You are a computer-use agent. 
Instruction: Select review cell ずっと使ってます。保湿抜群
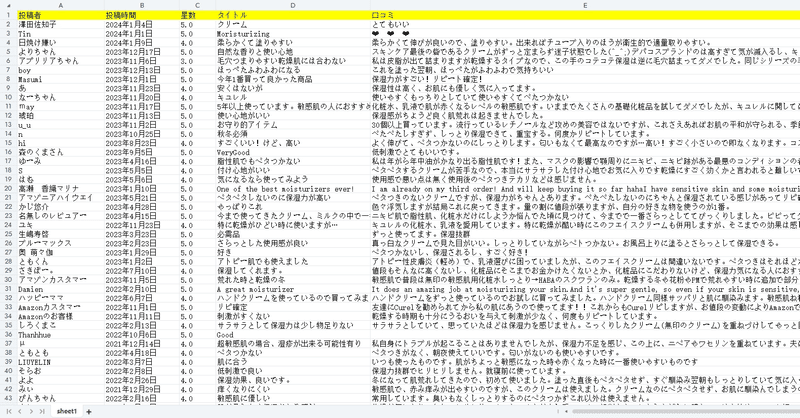[x=585, y=234]
